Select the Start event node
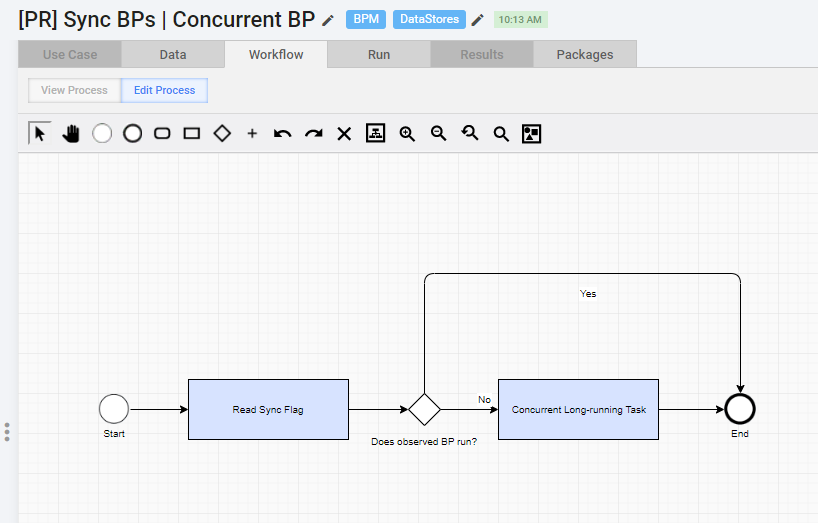Image resolution: width=818 pixels, height=523 pixels. pos(114,409)
